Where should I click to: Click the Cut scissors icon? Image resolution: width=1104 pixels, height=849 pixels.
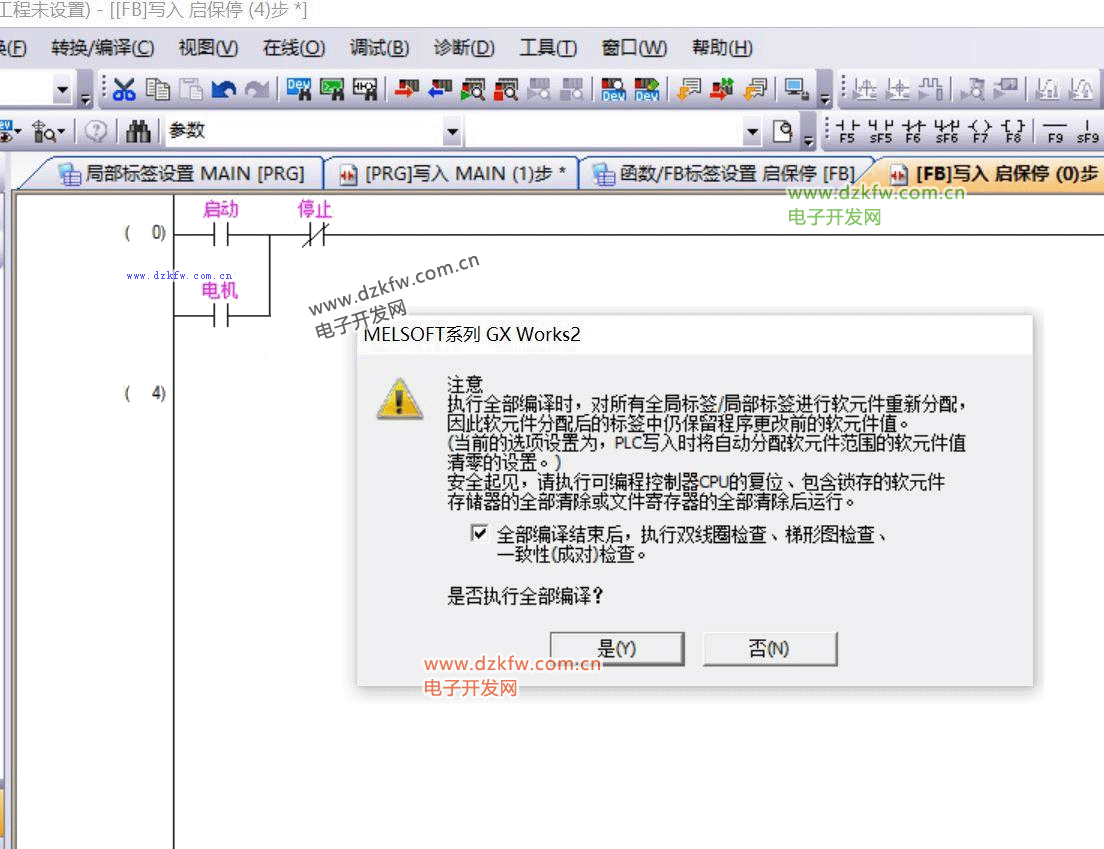pos(124,90)
